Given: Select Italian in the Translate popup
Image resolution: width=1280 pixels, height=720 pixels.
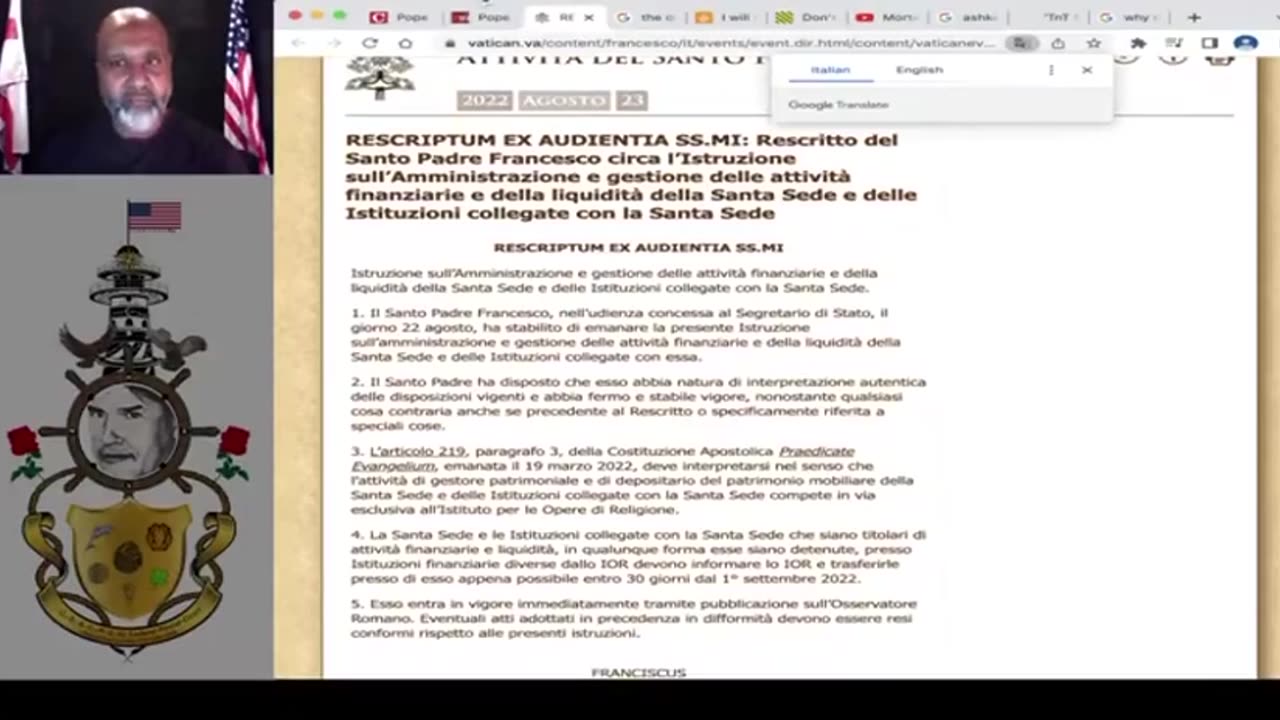Looking at the screenshot, I should (x=830, y=70).
